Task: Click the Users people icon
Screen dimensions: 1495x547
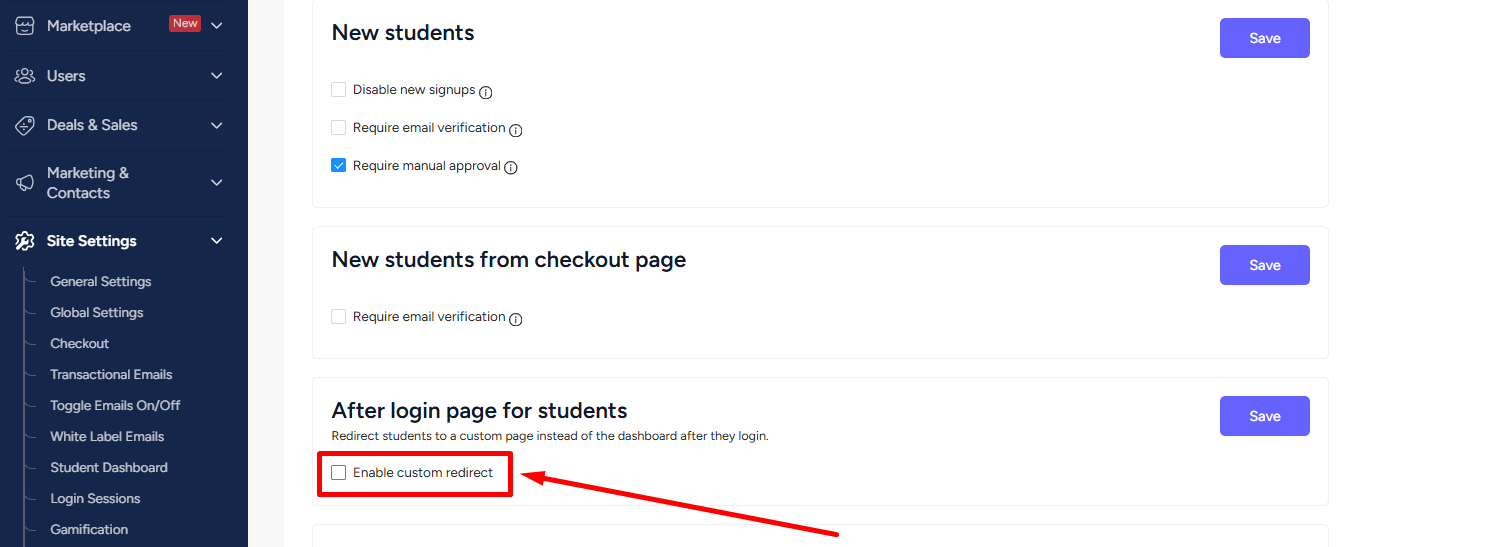Action: (x=25, y=76)
